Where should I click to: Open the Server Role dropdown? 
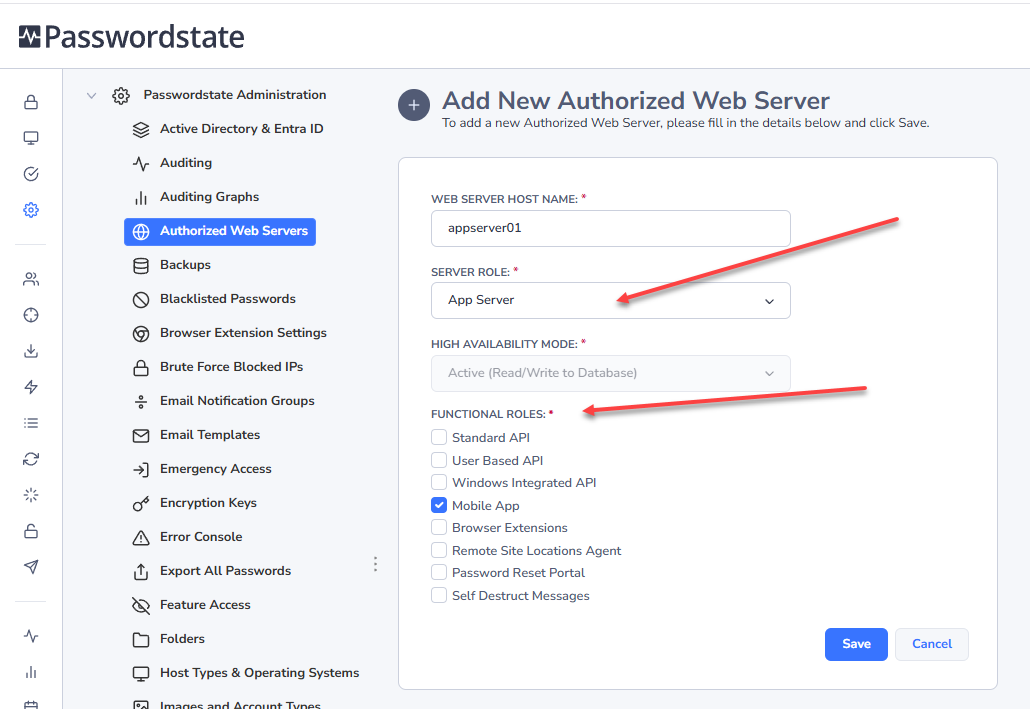point(610,300)
